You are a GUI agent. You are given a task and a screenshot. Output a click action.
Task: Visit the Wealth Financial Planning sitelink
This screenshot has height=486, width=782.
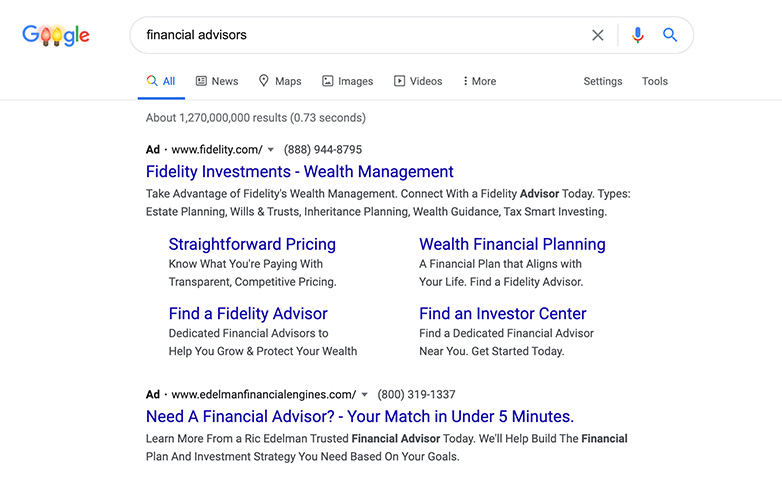512,244
